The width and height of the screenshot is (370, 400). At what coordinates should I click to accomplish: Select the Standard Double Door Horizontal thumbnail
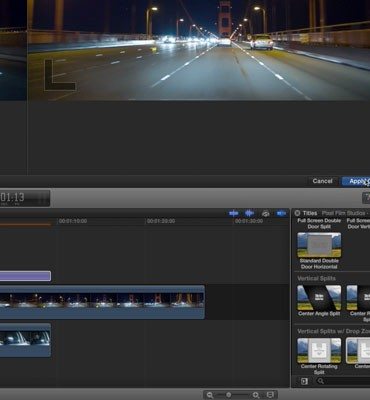click(319, 245)
